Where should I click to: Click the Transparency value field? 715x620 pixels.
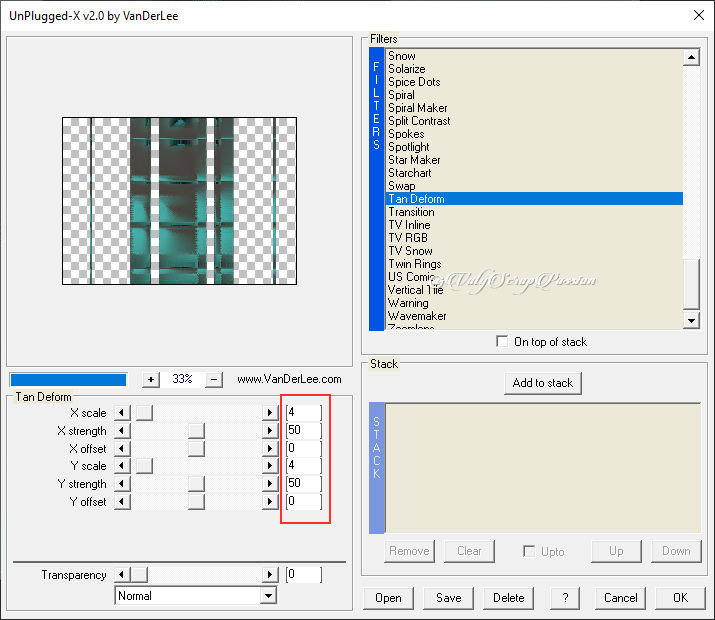[x=304, y=574]
